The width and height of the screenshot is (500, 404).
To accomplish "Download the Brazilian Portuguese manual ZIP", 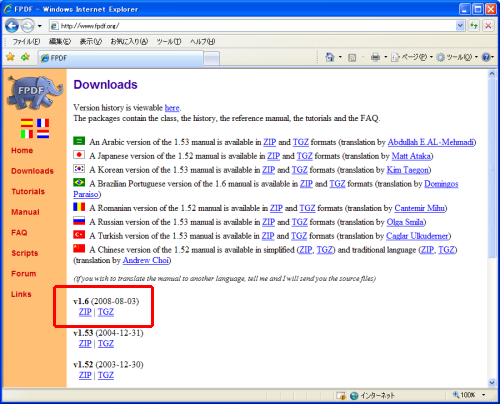I will pyautogui.click(x=306, y=184).
